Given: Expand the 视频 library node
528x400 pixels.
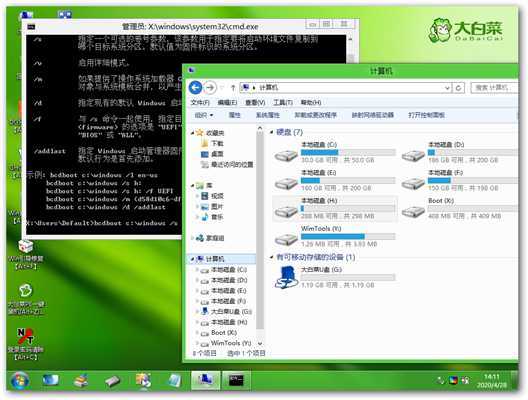Looking at the screenshot, I should [198, 196].
